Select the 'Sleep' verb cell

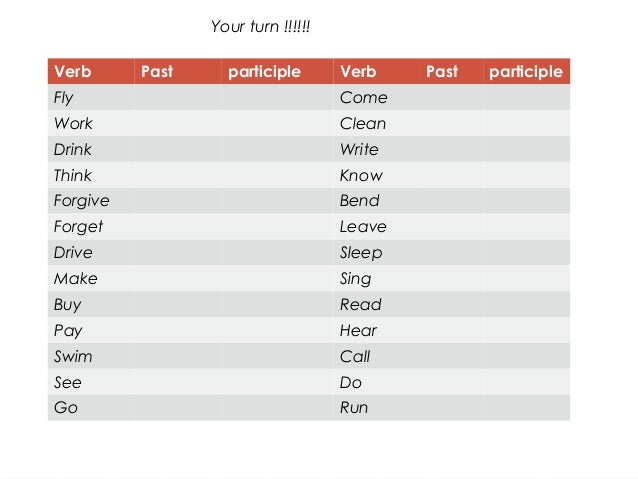(x=376, y=253)
